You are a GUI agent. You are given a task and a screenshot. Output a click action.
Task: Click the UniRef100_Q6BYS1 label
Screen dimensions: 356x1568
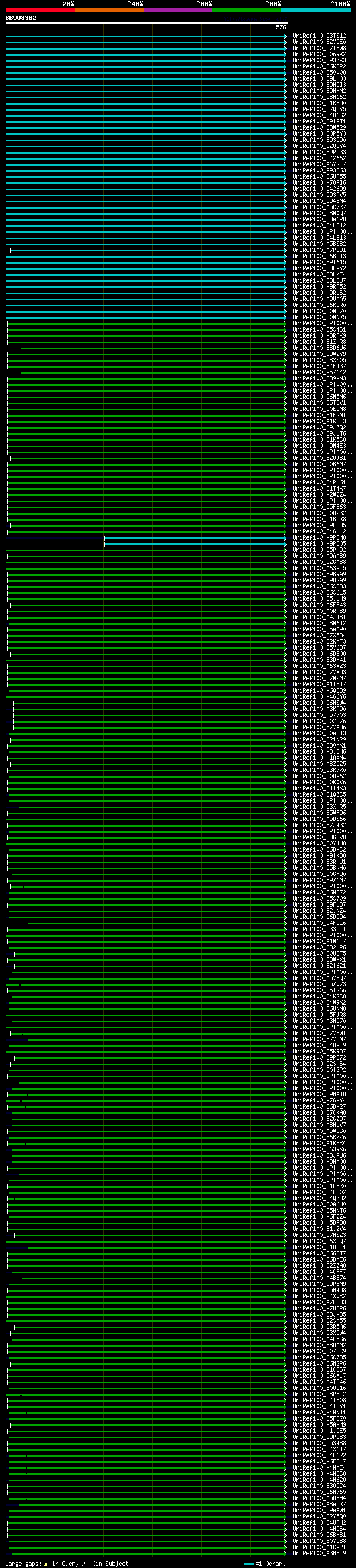[319, 1536]
